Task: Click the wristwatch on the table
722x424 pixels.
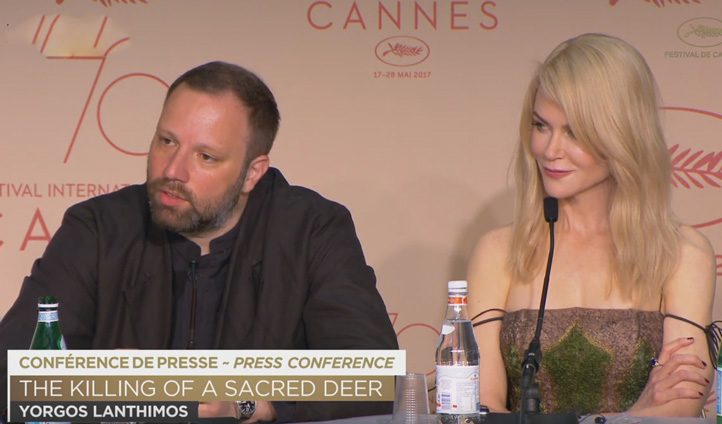Action: tap(245, 409)
